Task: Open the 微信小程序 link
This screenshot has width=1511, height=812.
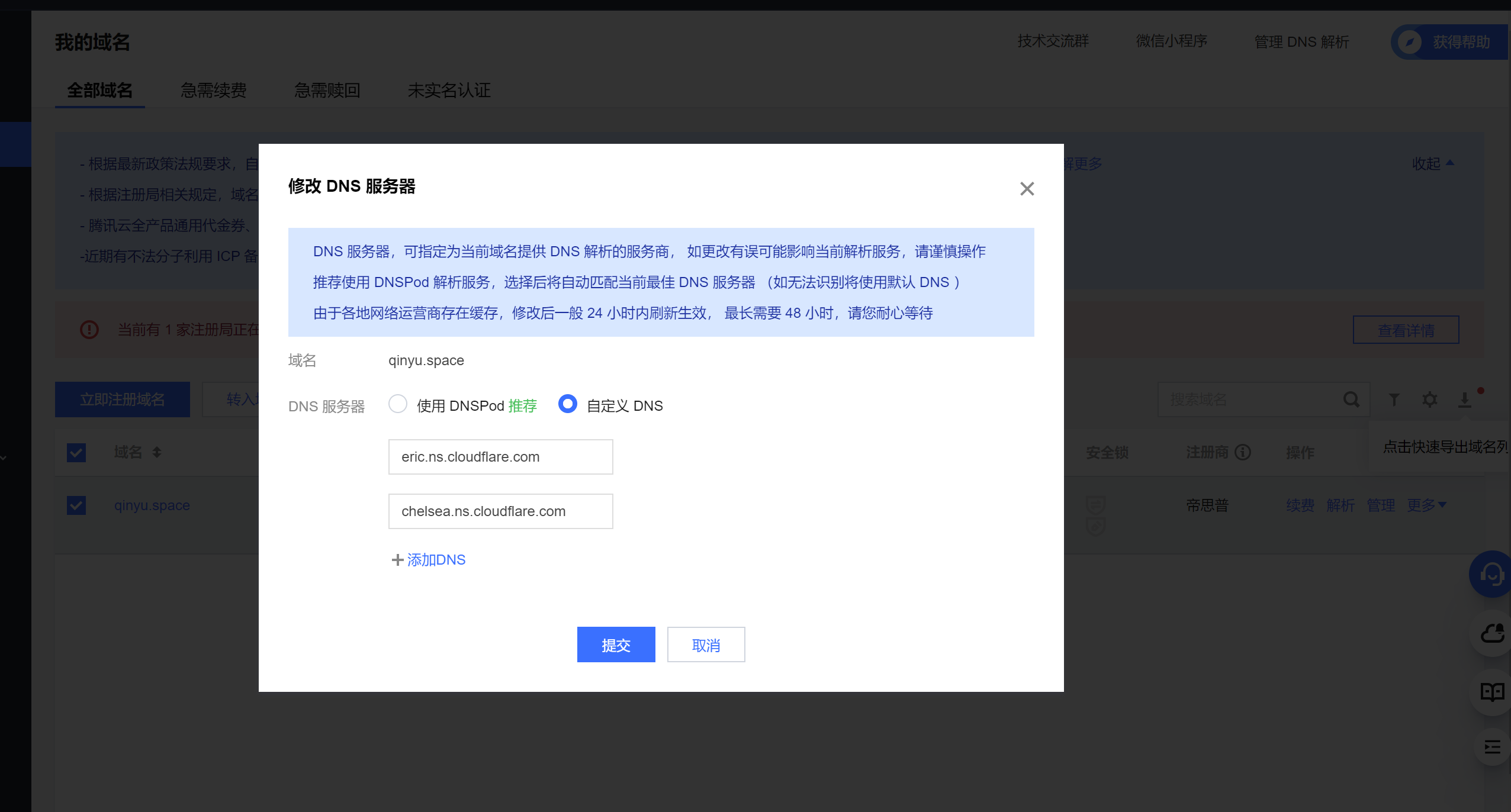Action: pyautogui.click(x=1171, y=41)
